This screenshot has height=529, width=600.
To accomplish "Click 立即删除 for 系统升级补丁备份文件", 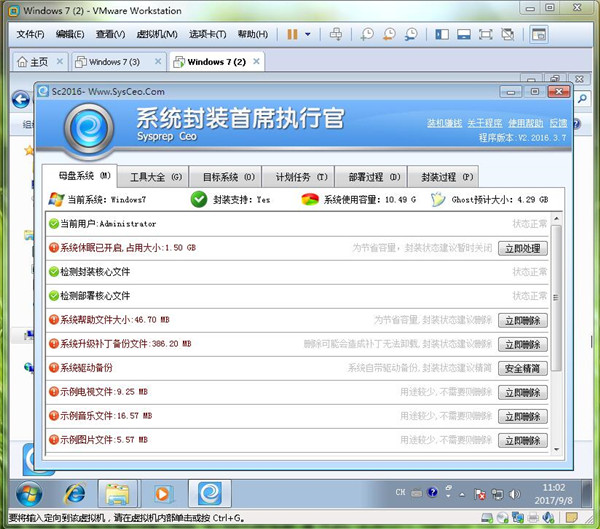I will tap(523, 345).
